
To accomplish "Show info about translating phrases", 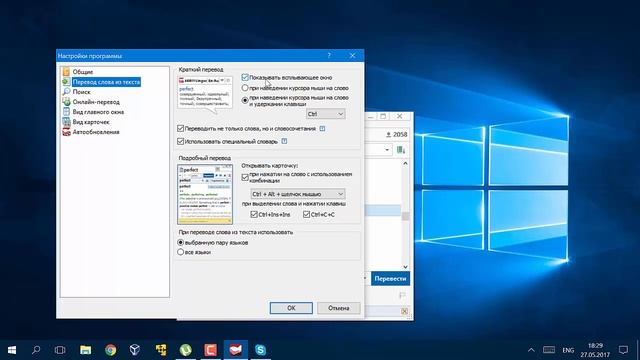I will click(322, 129).
